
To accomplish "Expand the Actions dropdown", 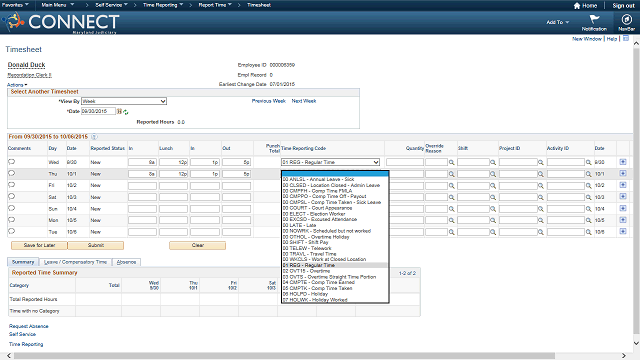I will [x=17, y=85].
